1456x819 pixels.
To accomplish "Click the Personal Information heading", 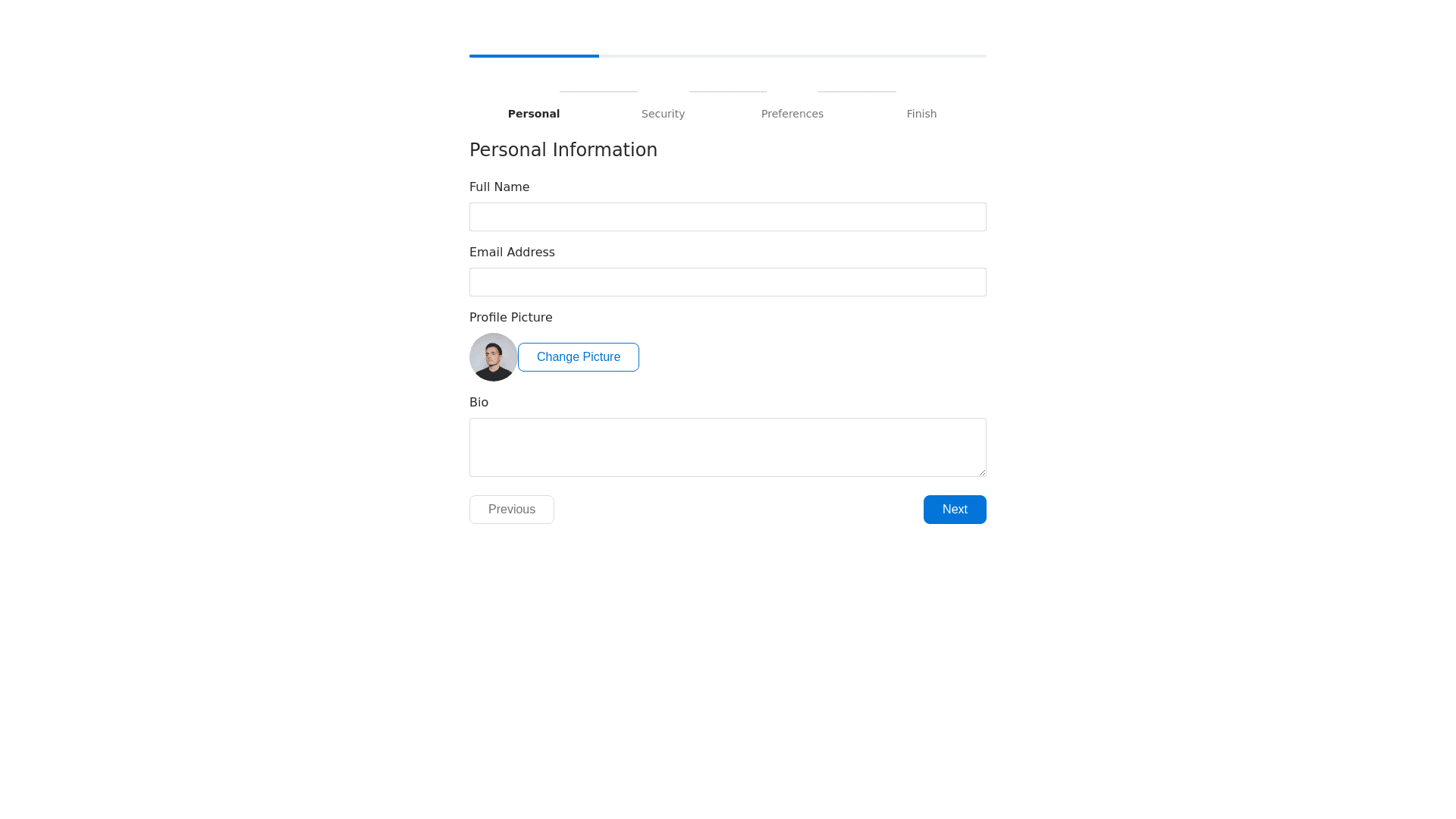I will pos(563,150).
